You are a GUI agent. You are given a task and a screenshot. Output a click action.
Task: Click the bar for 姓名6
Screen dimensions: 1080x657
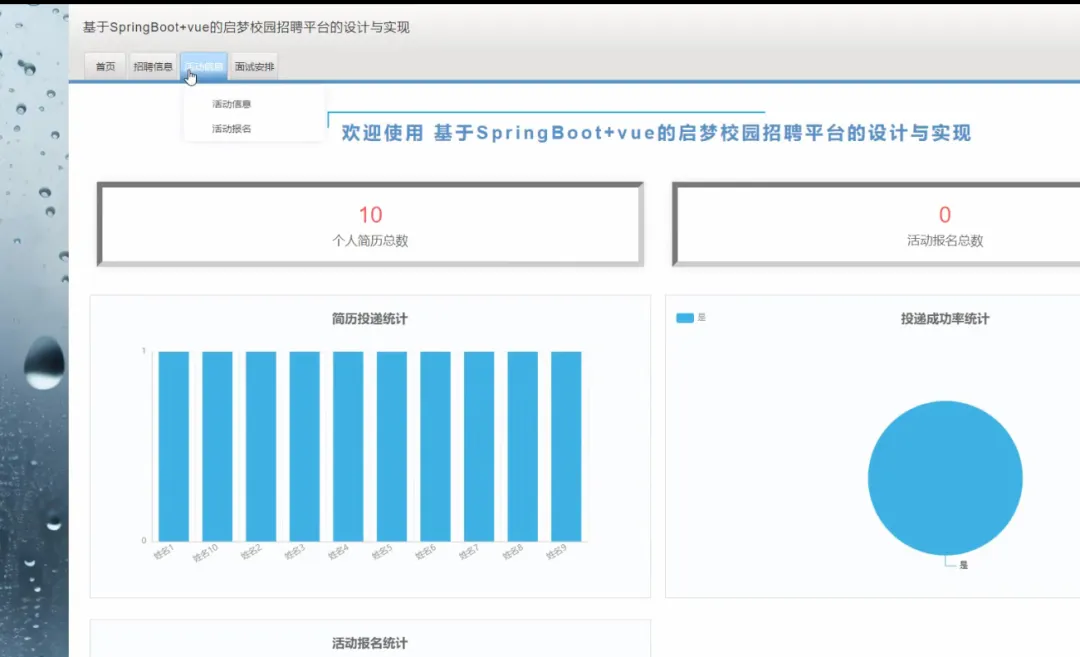(435, 446)
